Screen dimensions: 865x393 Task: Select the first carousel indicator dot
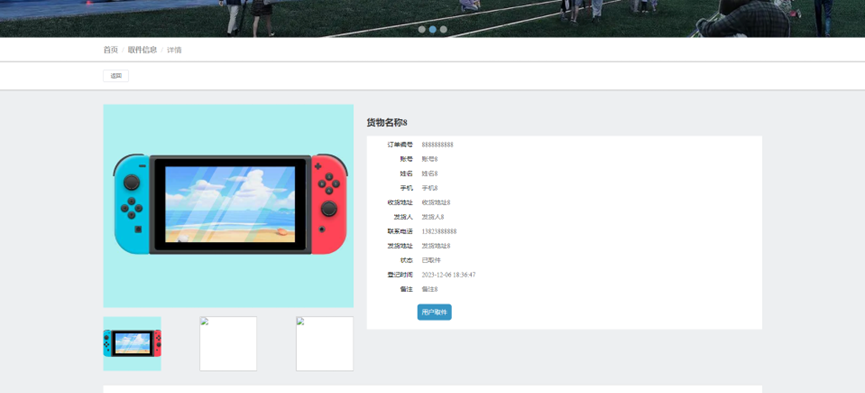(x=421, y=29)
